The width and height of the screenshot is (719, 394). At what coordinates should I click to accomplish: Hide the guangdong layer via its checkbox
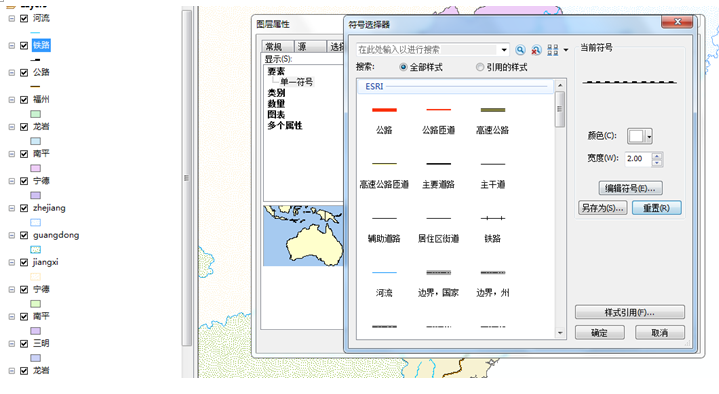pos(24,235)
